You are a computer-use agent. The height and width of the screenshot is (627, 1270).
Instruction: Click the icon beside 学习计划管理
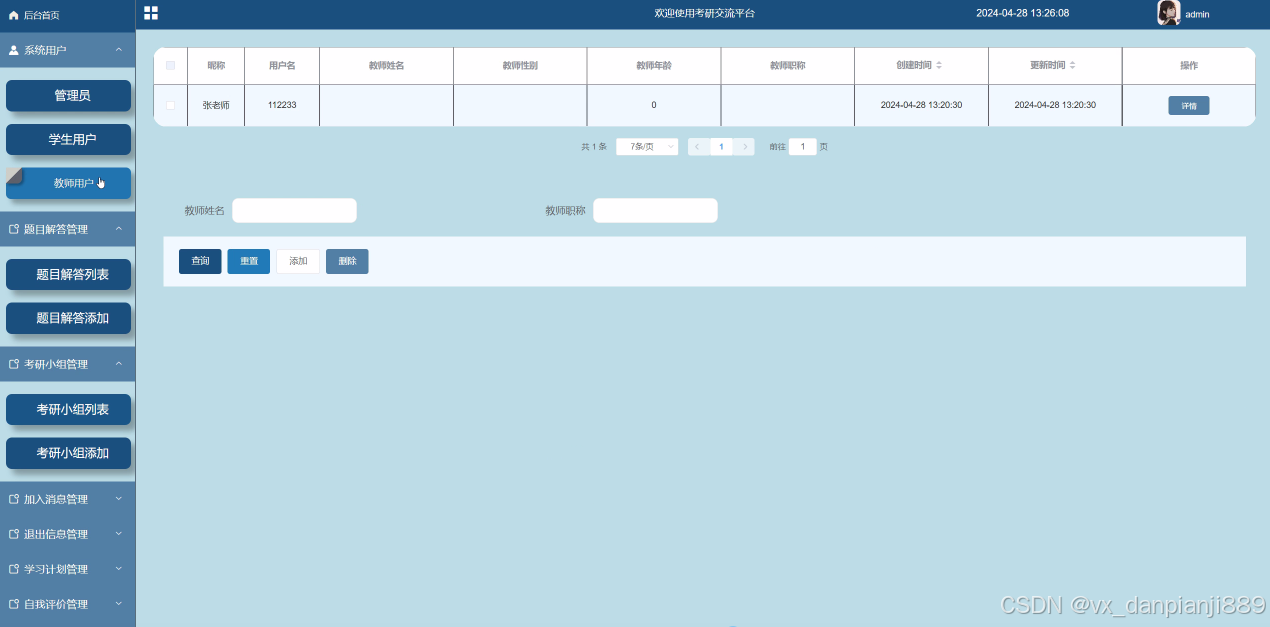(14, 569)
